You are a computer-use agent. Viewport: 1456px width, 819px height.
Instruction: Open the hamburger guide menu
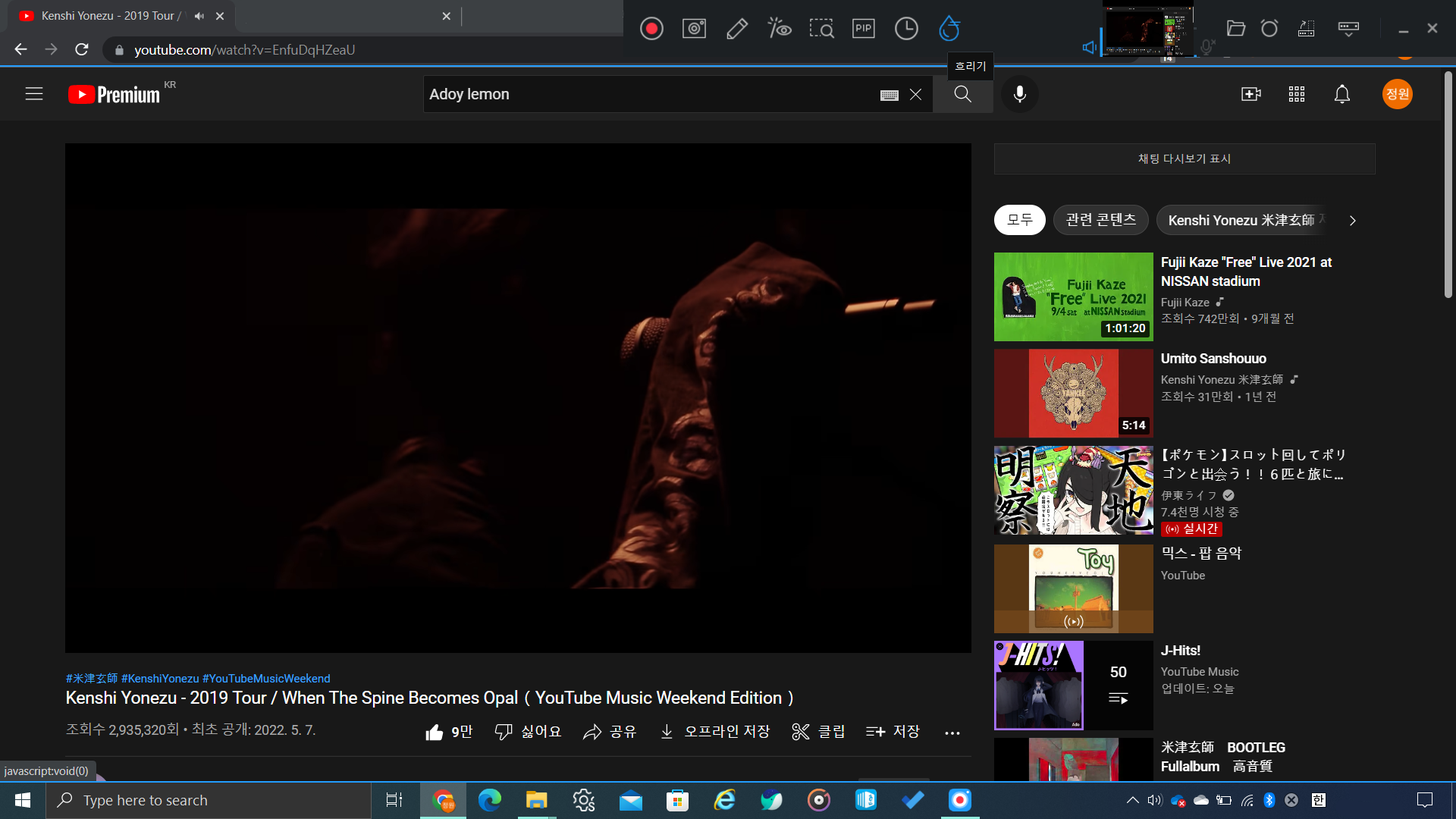(x=34, y=94)
